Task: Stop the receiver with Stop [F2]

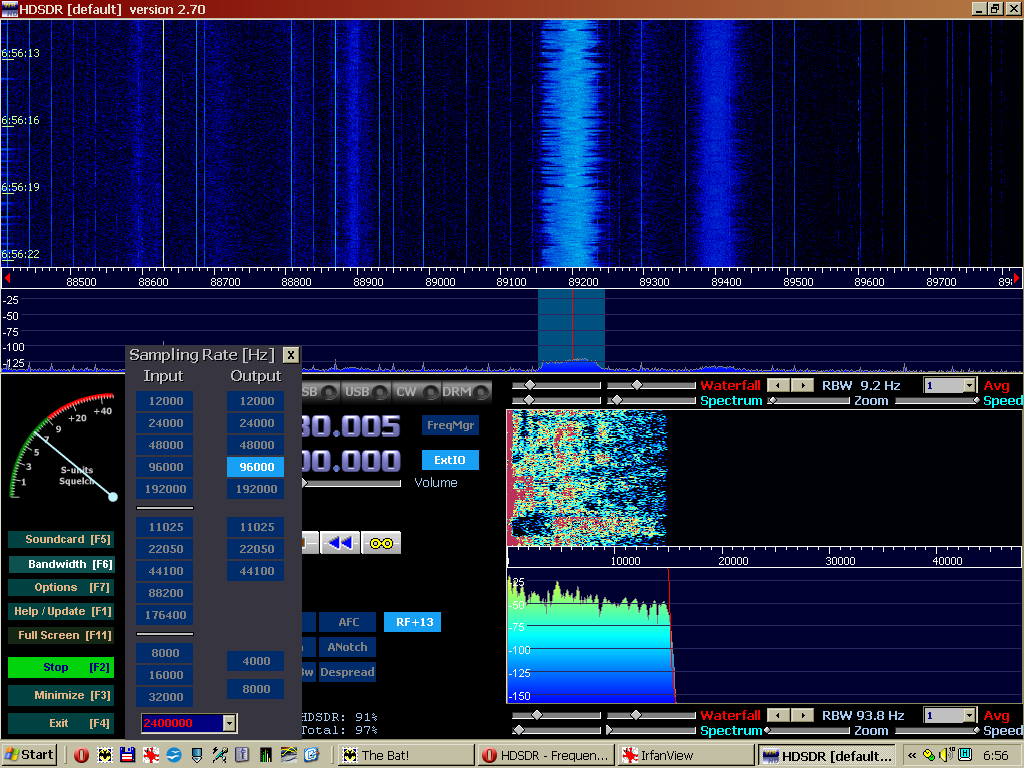Action: [x=61, y=667]
